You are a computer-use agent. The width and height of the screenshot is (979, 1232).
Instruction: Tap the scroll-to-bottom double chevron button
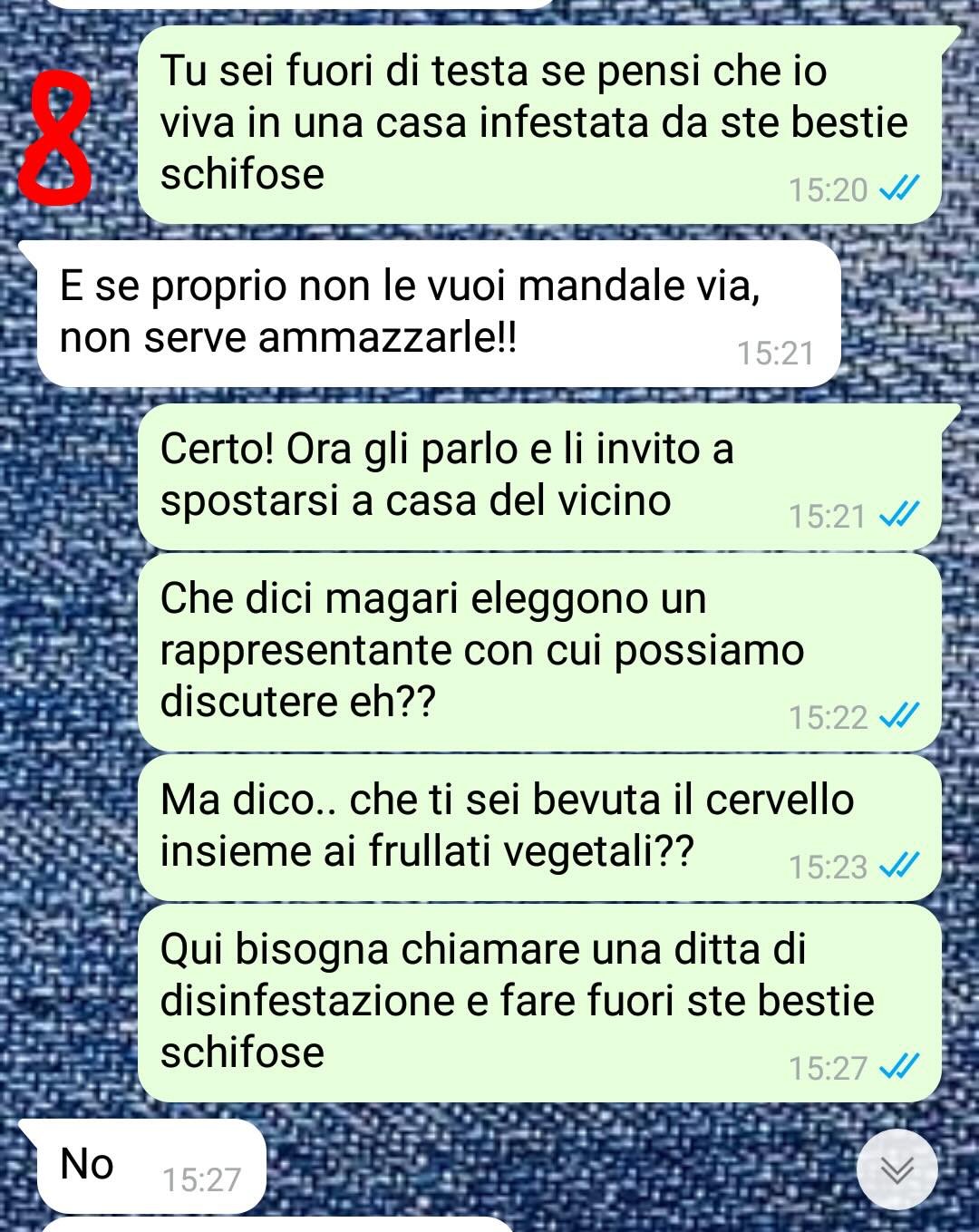point(897,1169)
